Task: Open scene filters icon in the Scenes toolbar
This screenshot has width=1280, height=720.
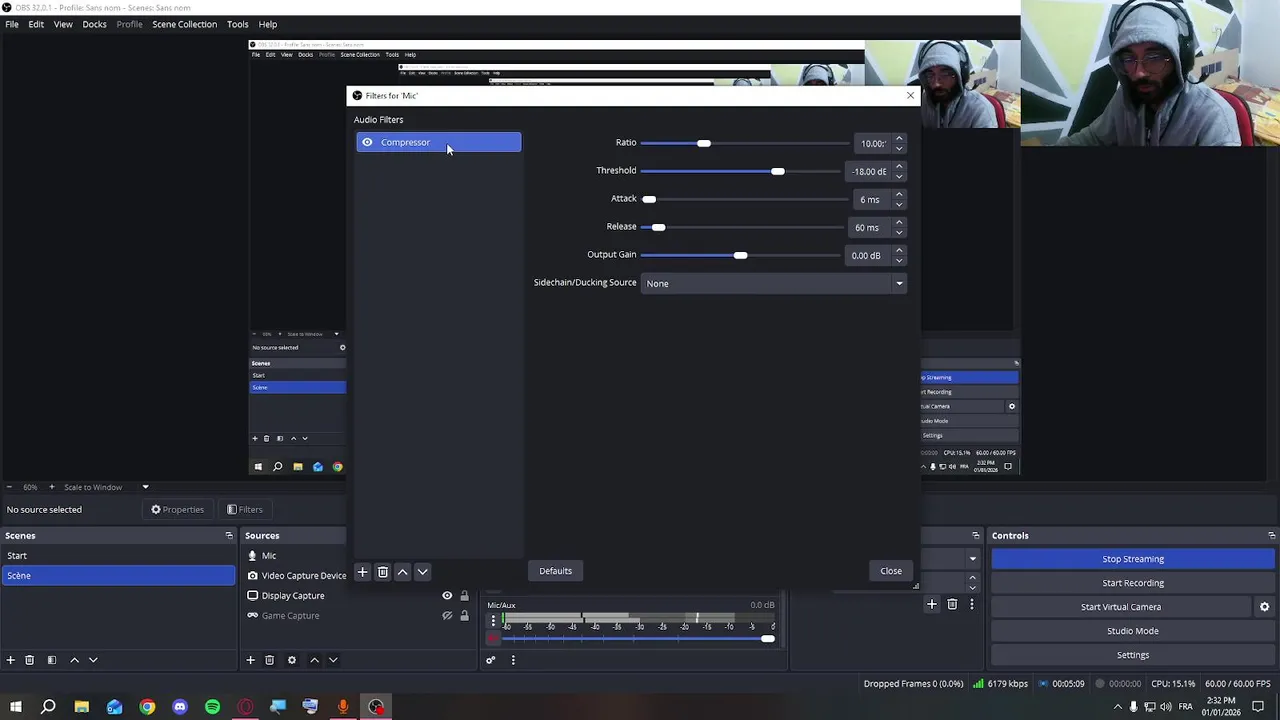Action: [x=51, y=660]
